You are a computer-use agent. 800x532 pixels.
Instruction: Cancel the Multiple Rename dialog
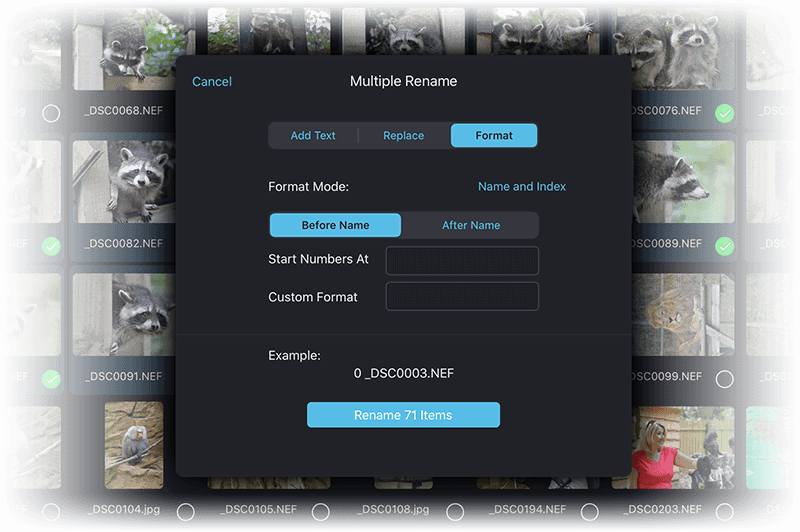212,82
